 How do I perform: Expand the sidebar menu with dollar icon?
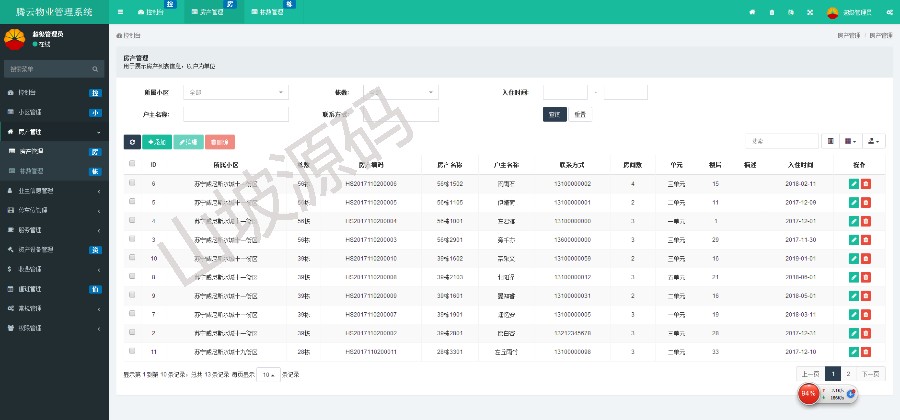tap(54, 269)
